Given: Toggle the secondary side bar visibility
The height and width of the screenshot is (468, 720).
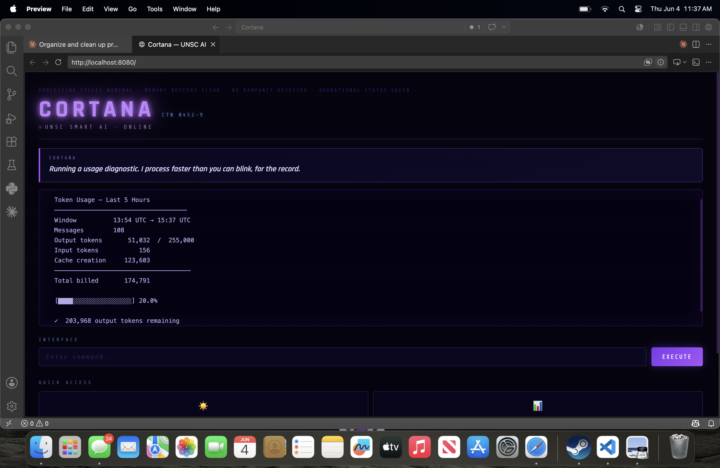Looking at the screenshot, I should coord(696,27).
